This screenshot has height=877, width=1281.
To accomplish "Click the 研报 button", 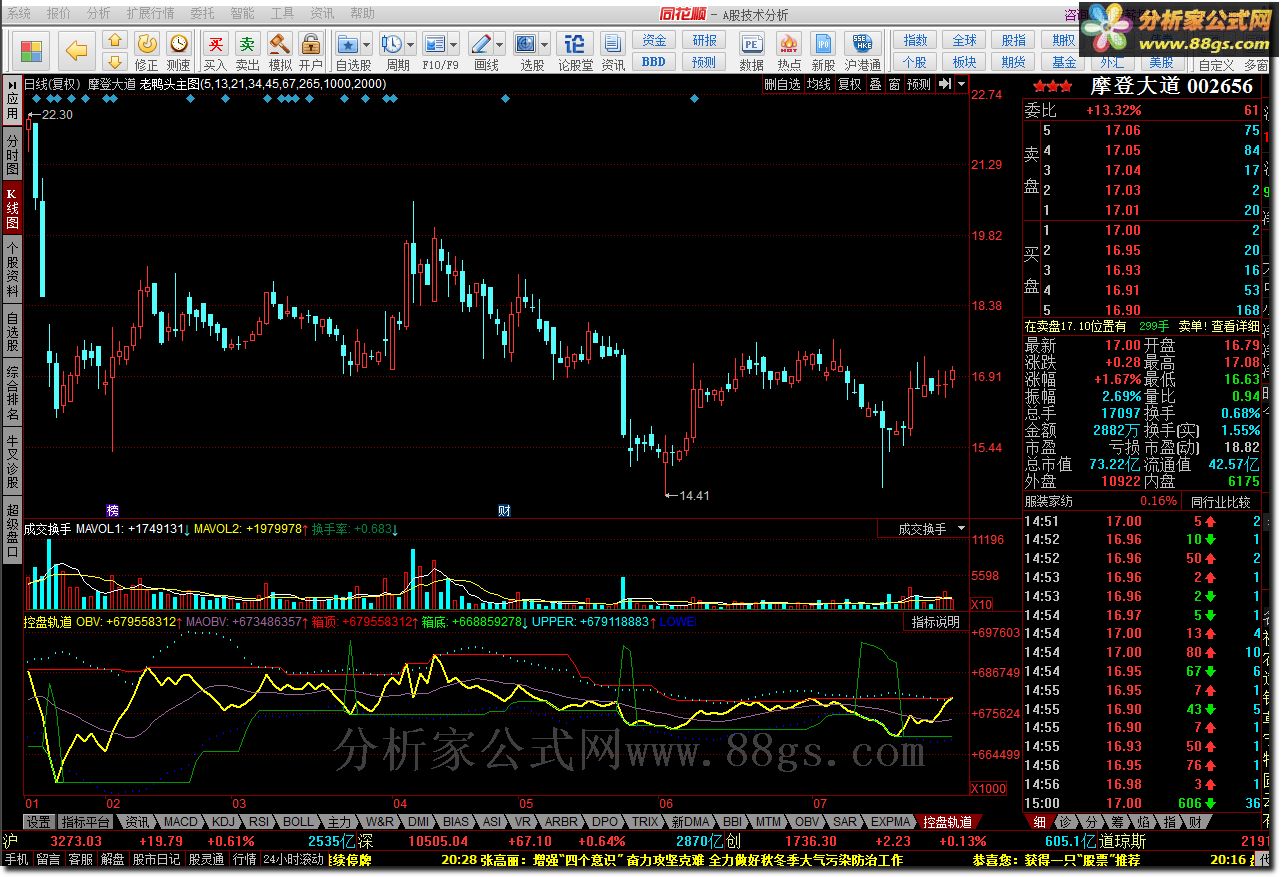I will tap(704, 40).
